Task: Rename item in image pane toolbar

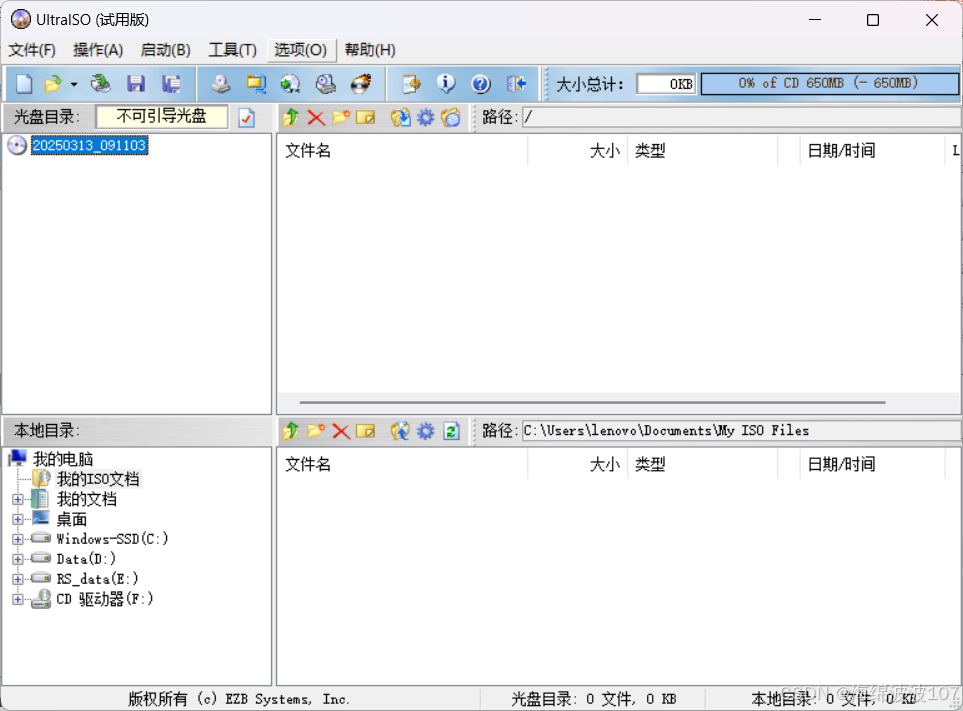Action: pyautogui.click(x=365, y=117)
